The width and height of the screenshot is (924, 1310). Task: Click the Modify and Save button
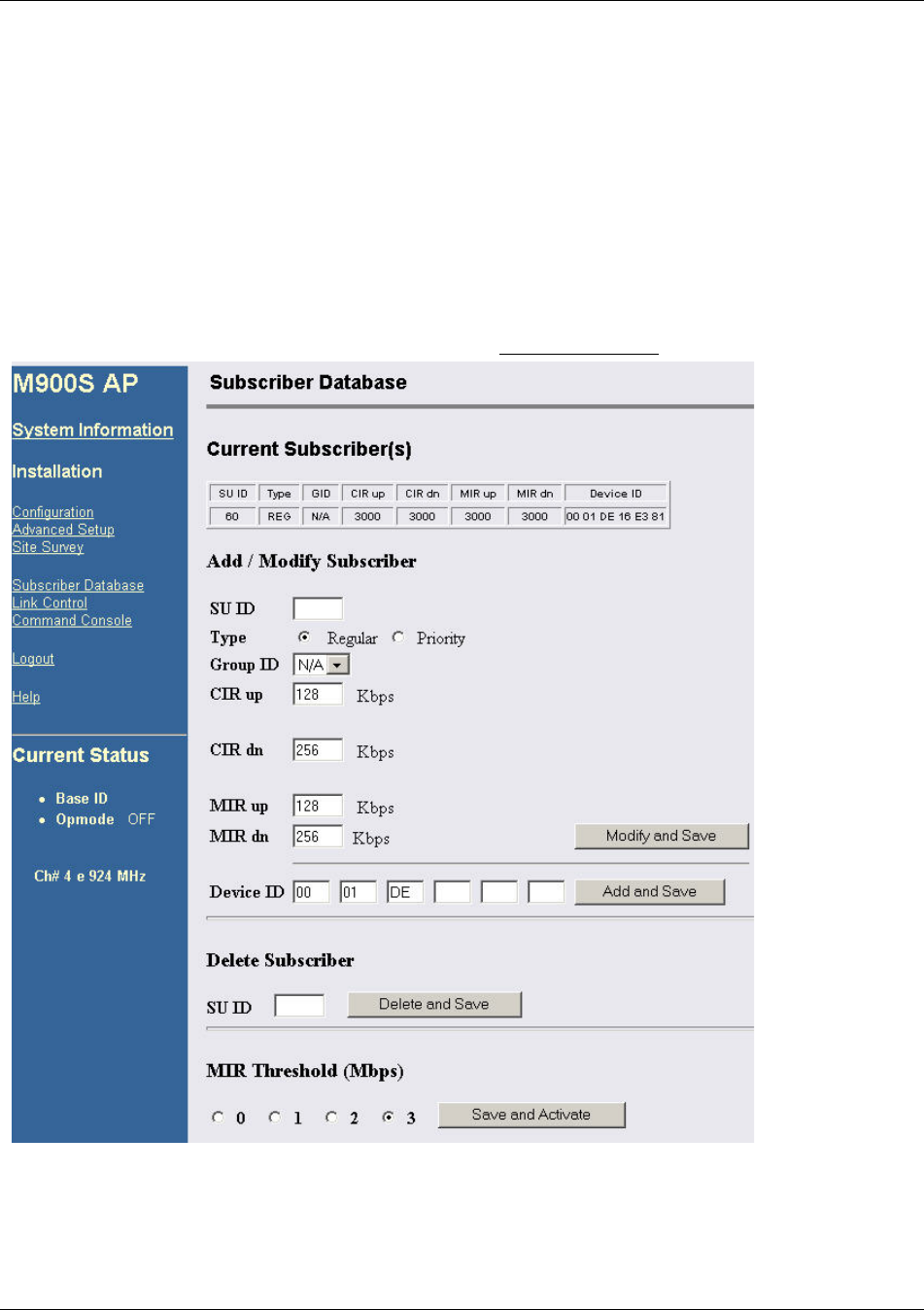tap(661, 836)
